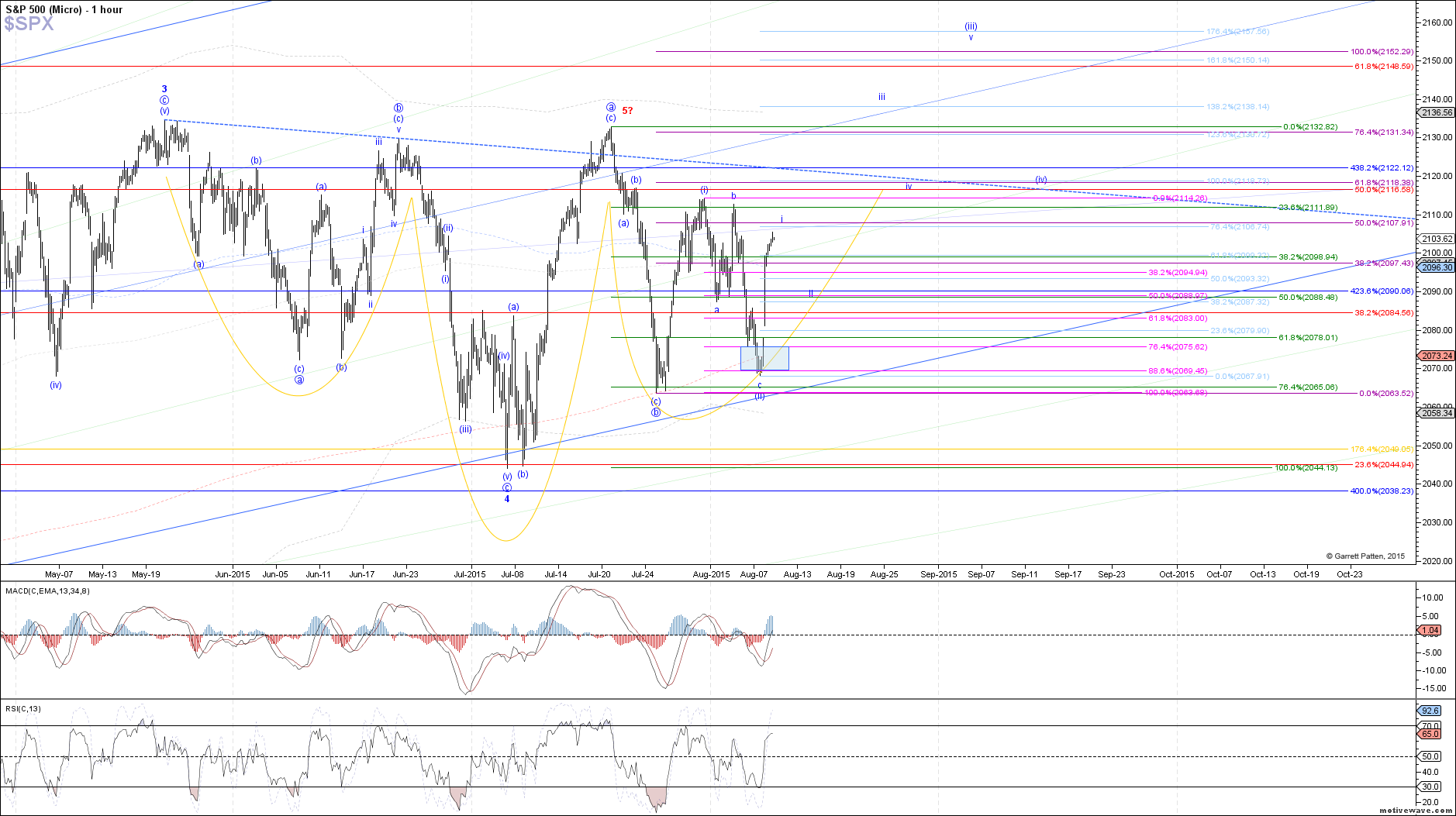Click the bold wave "3" label at May top
This screenshot has height=816, width=1456.
pyautogui.click(x=164, y=89)
